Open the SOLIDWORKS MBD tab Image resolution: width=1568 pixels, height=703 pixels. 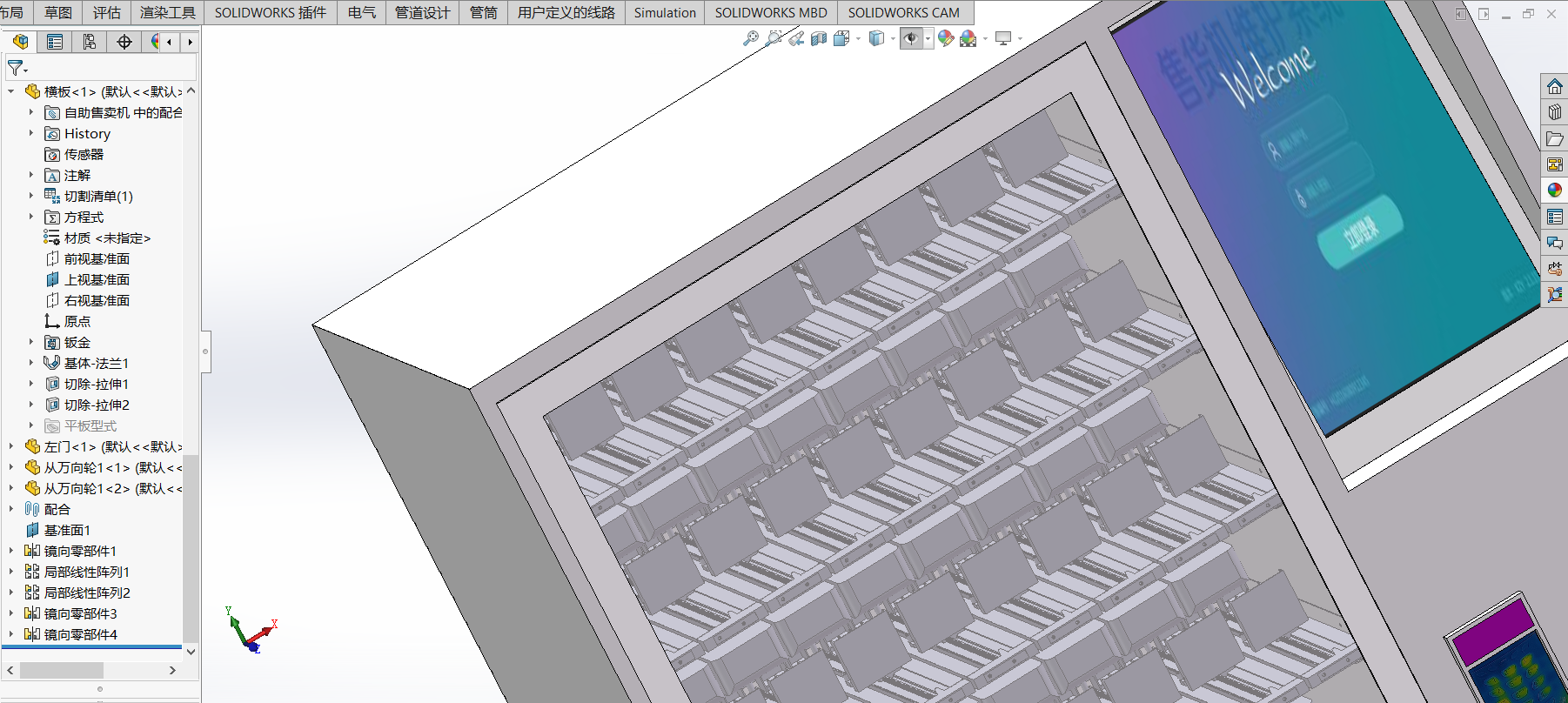pyautogui.click(x=771, y=12)
